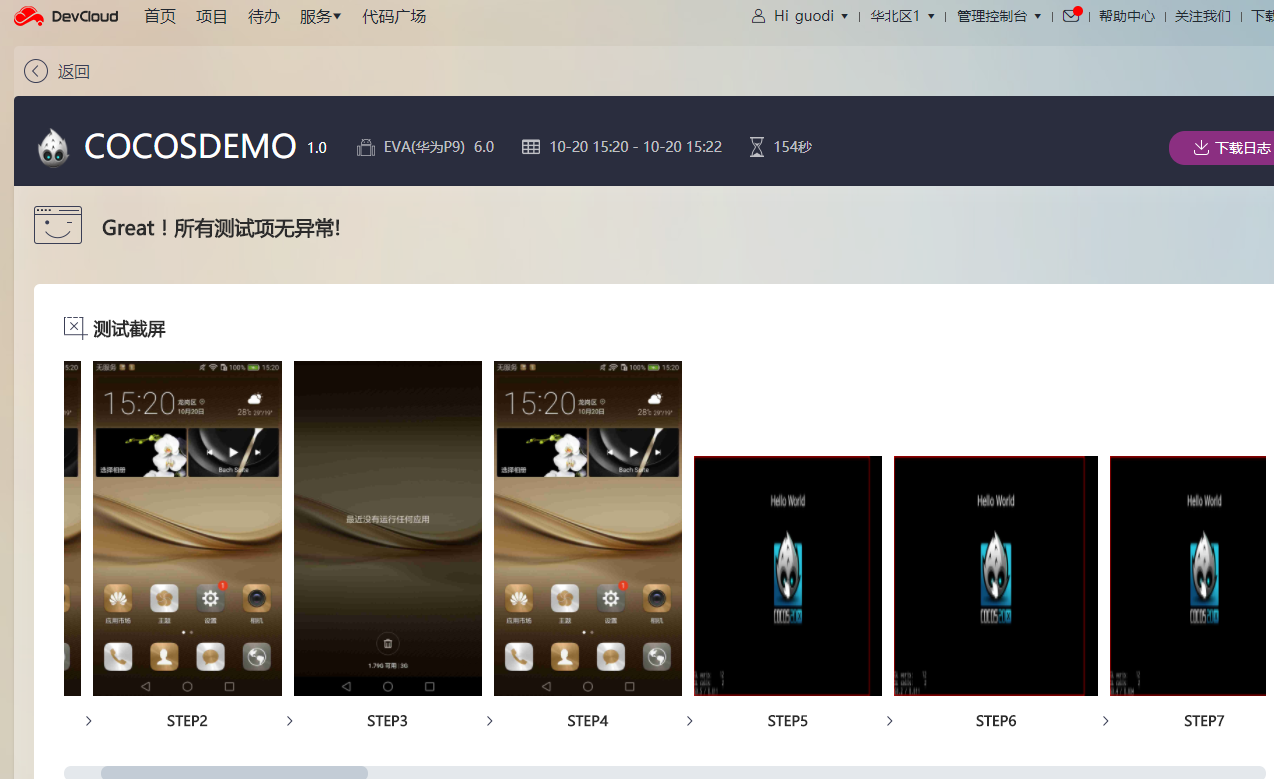
Task: Open the STEP6 Hello World screenshot
Action: point(996,575)
